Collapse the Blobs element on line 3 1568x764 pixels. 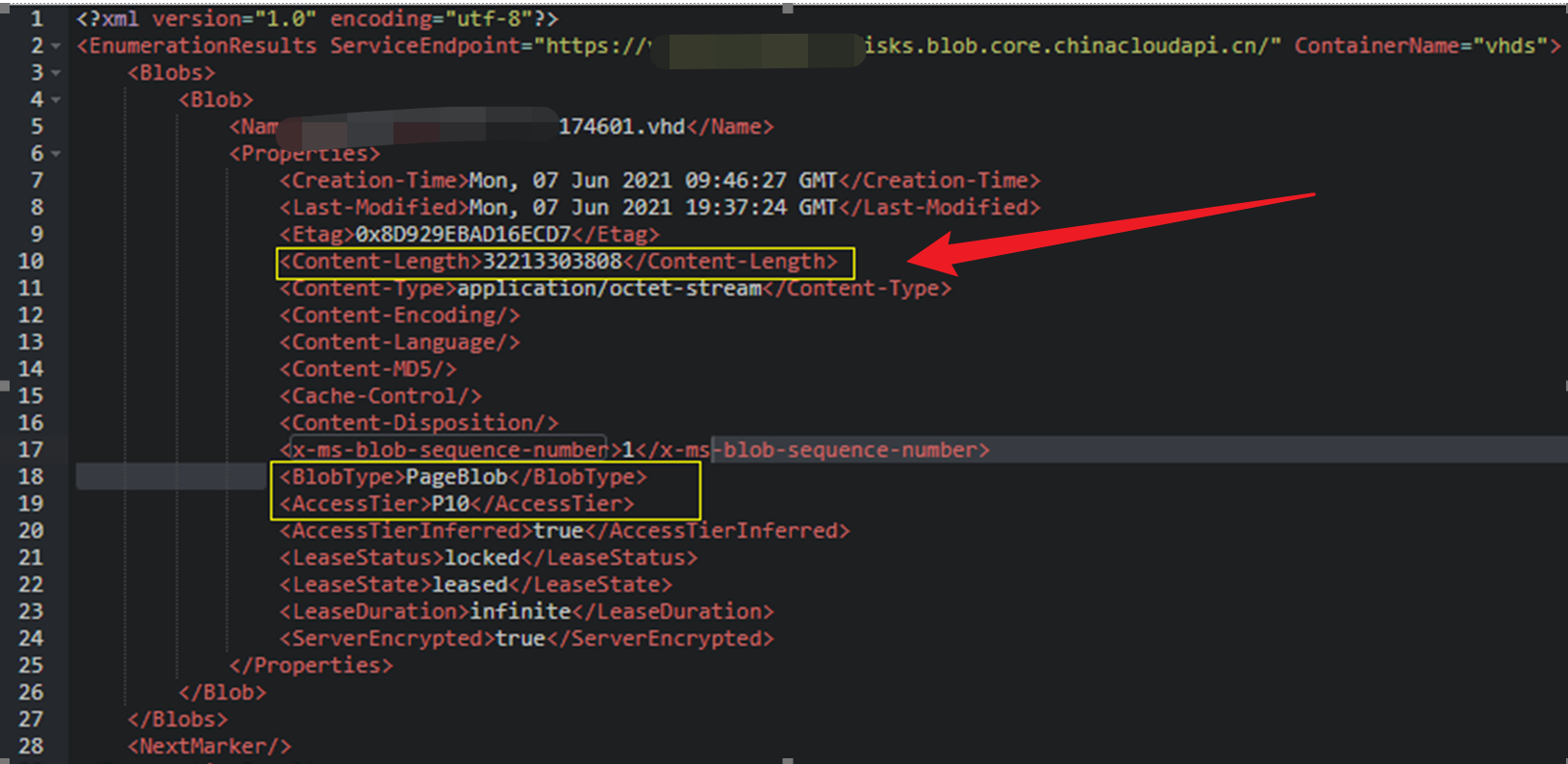[56, 73]
